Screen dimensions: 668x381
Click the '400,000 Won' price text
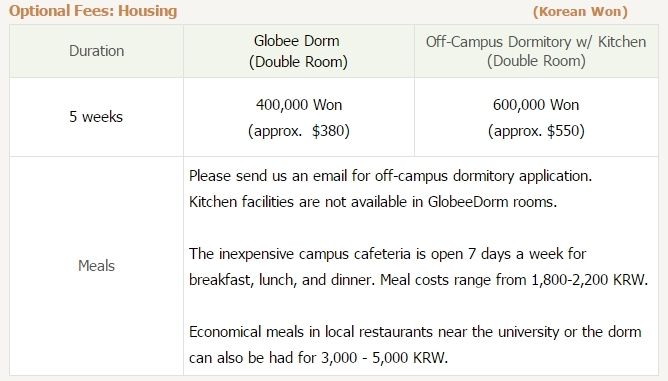click(299, 105)
